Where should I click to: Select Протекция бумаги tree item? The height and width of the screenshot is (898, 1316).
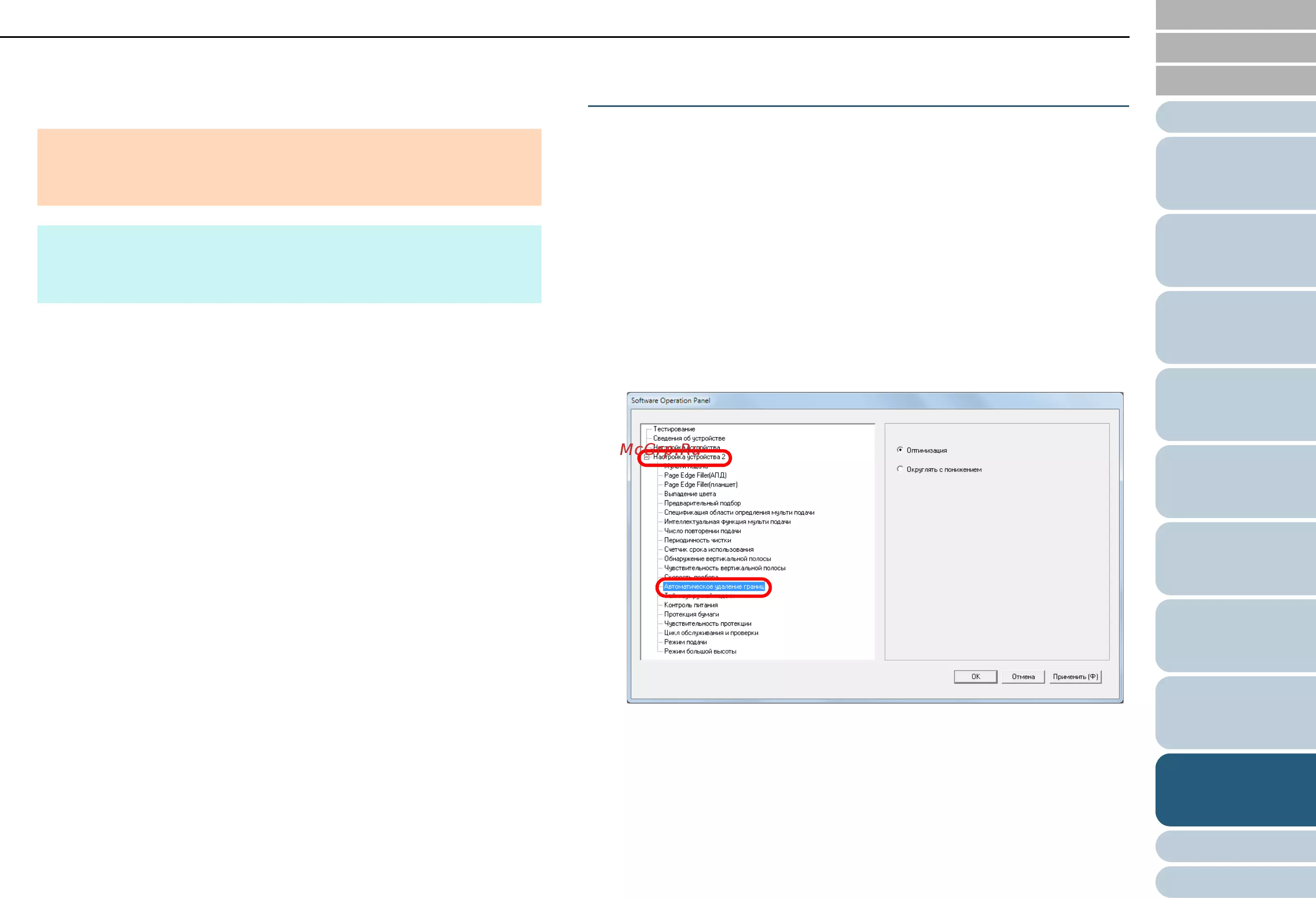(x=691, y=614)
